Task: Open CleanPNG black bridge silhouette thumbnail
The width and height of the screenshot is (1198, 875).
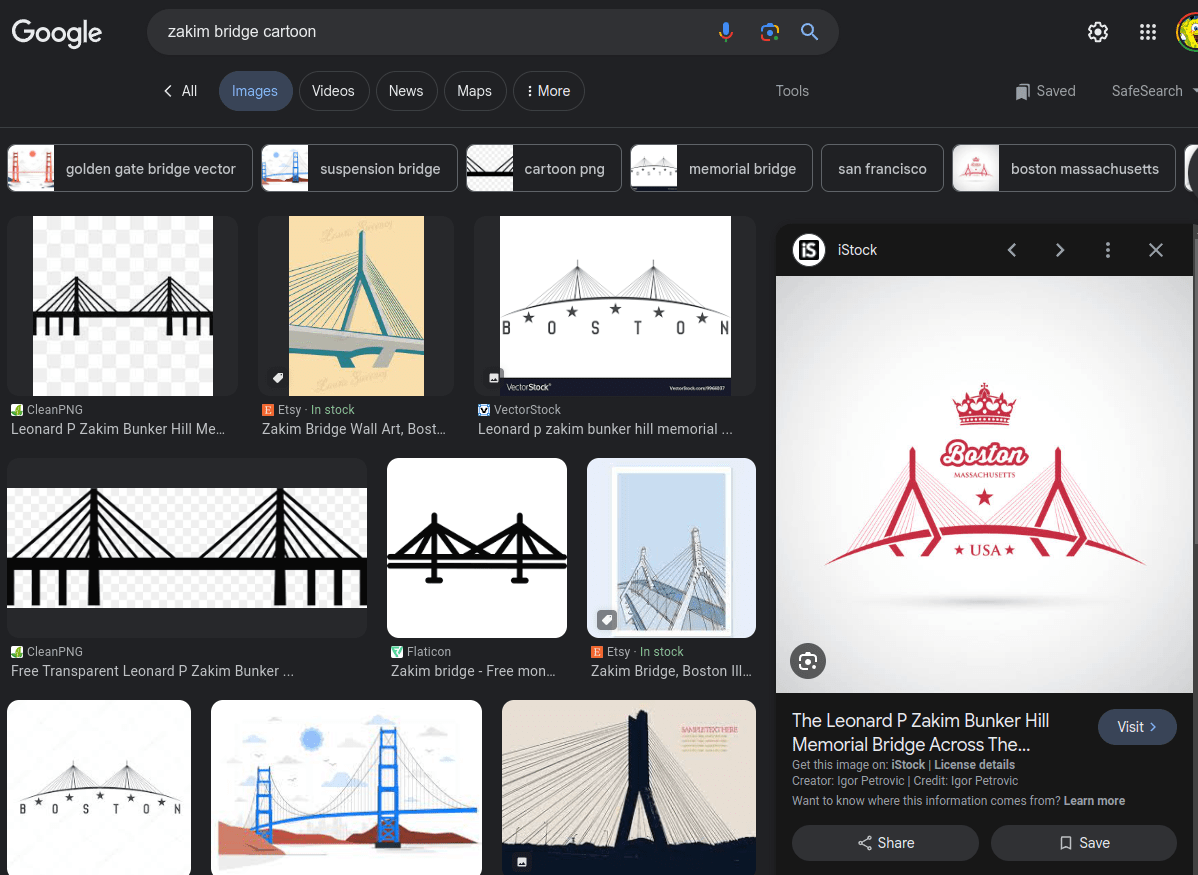Action: click(x=122, y=306)
